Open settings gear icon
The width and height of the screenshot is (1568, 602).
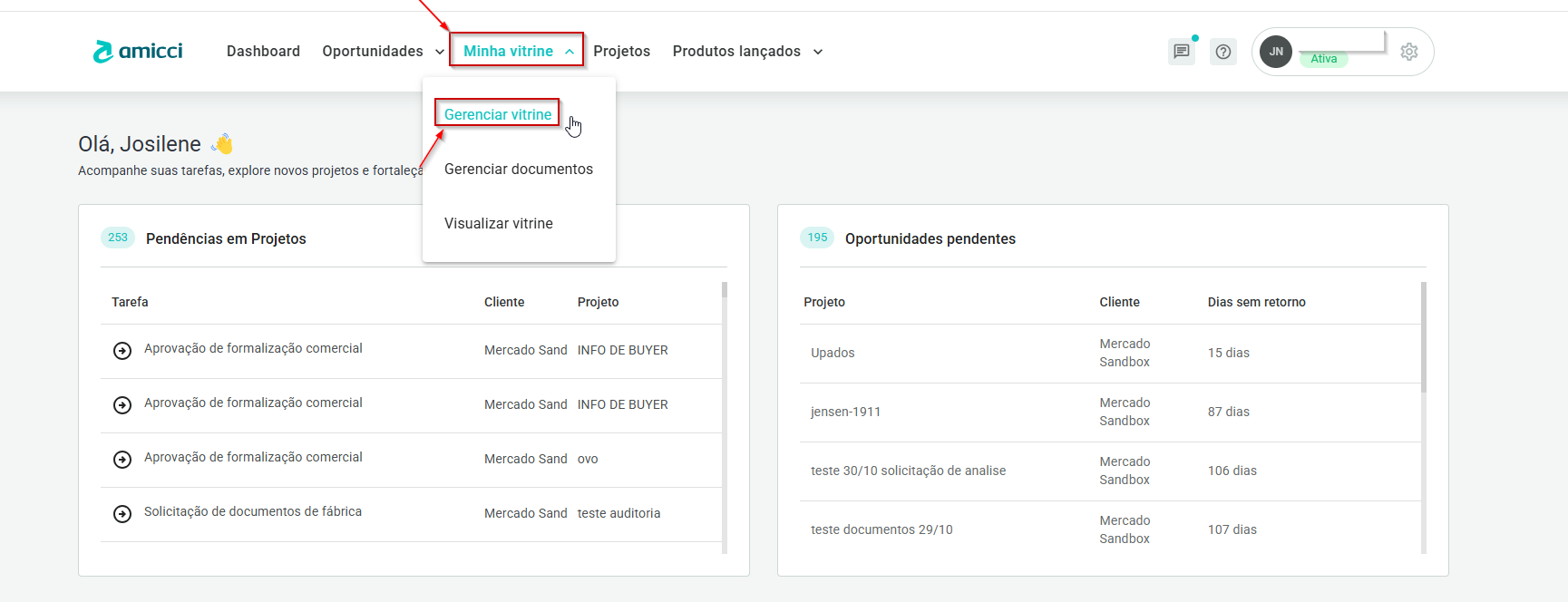[x=1408, y=52]
